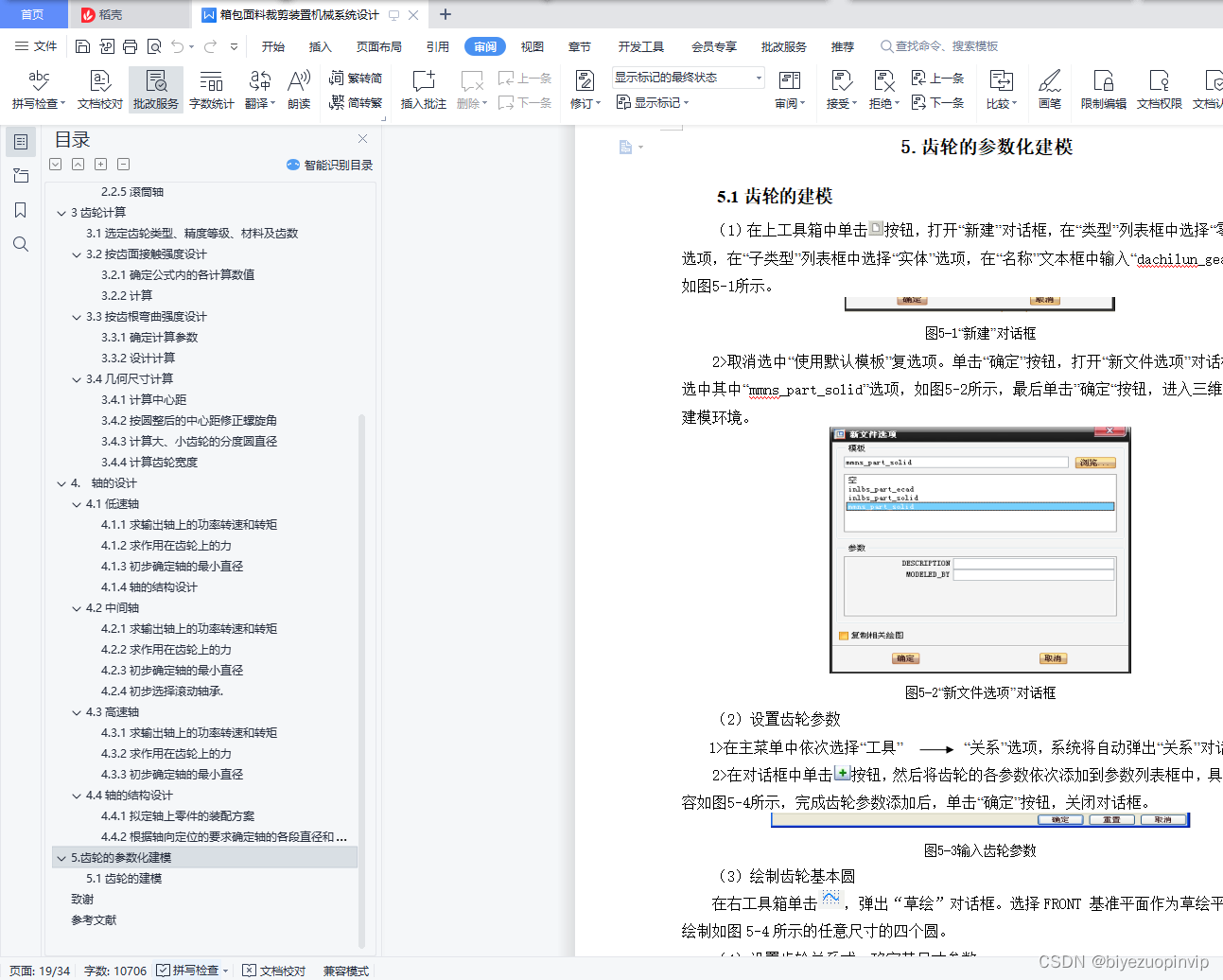1223x980 pixels.
Task: Click the 智能识别目录 smart TOC link
Action: pyautogui.click(x=329, y=165)
